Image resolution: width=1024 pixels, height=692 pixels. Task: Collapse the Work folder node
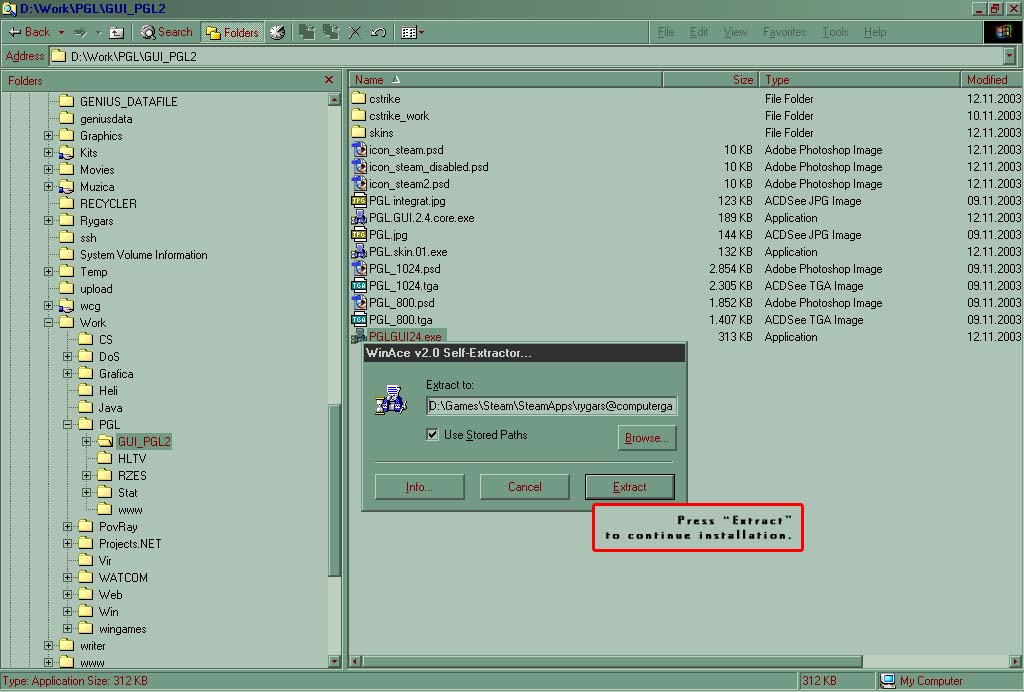[x=48, y=322]
